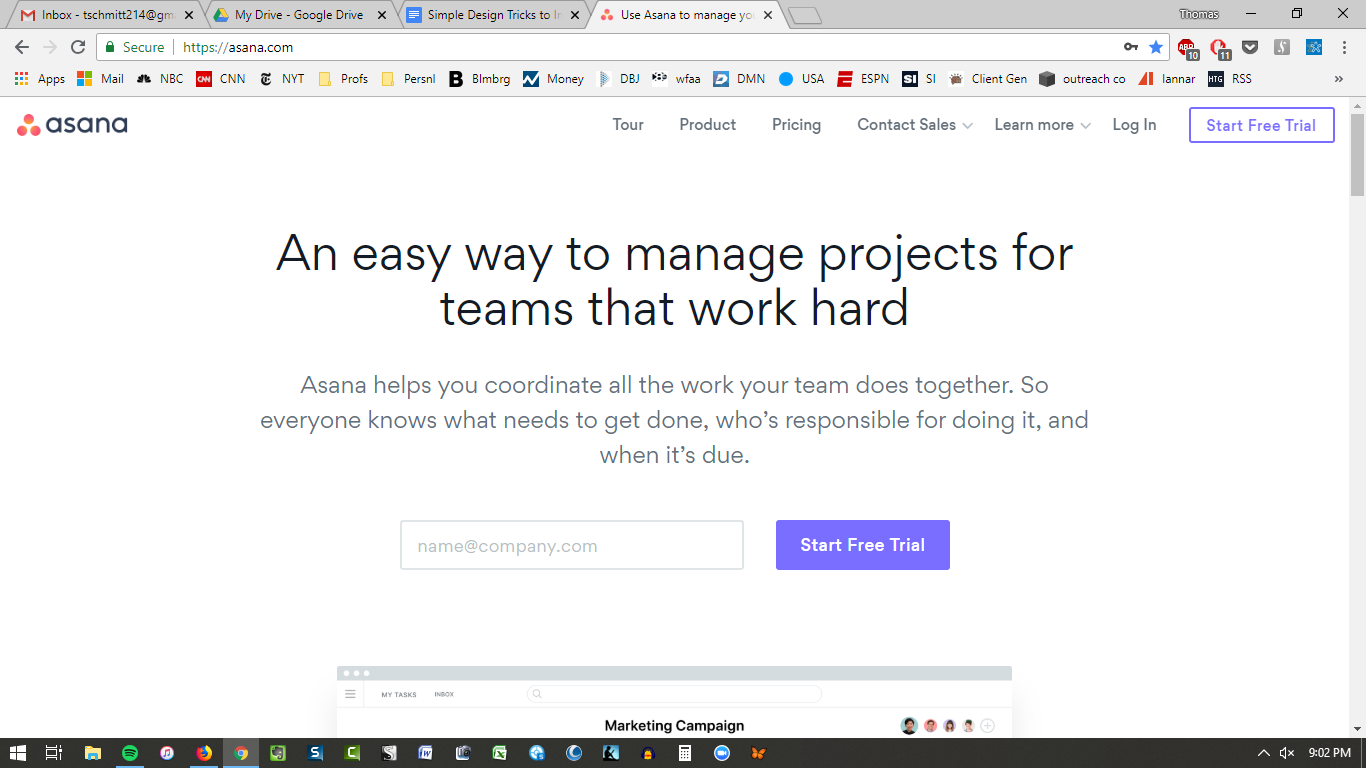Open the HTG RSS bookmark

(1230, 79)
